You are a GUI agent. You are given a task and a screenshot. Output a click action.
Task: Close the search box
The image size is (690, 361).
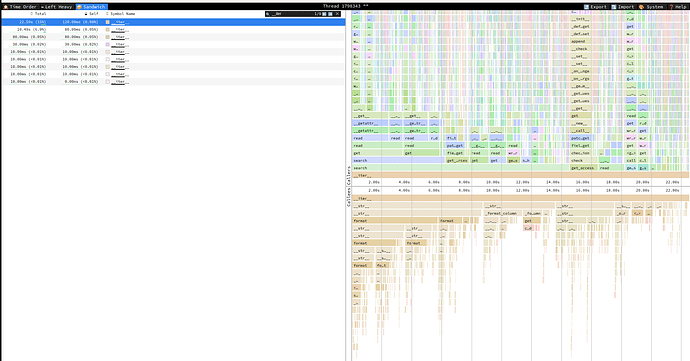point(338,14)
